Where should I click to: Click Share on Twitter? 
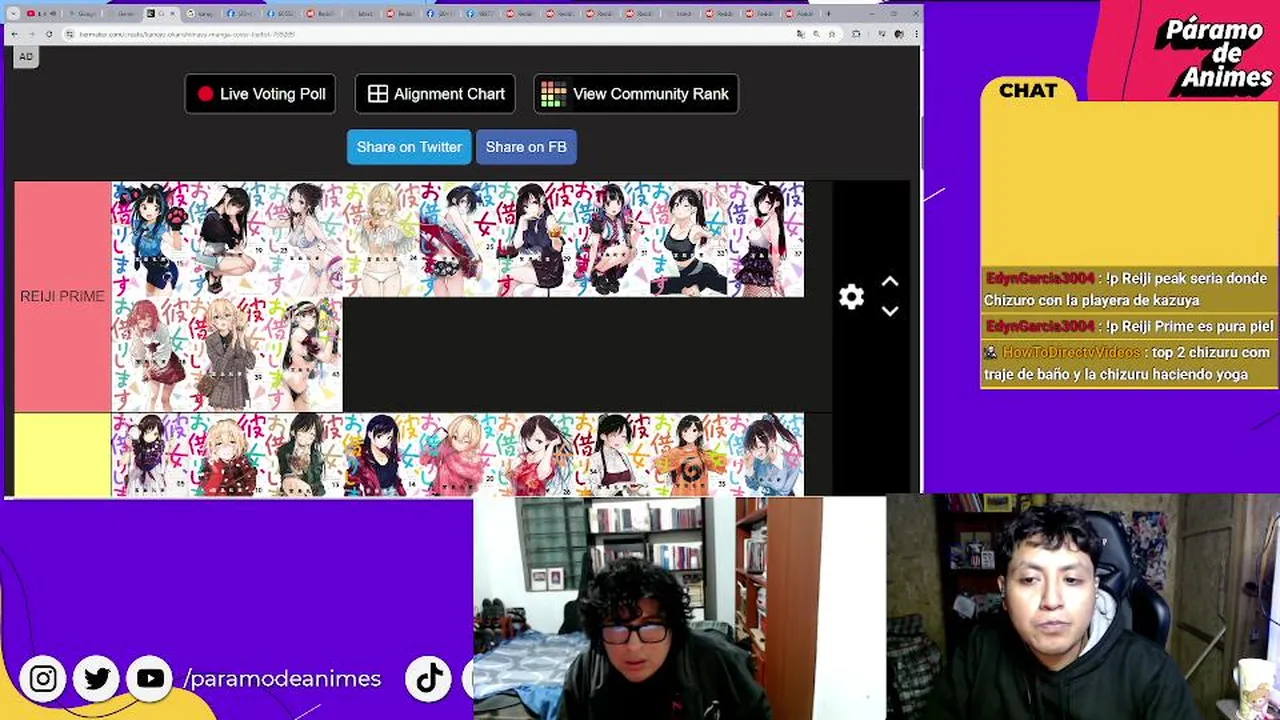pos(409,147)
